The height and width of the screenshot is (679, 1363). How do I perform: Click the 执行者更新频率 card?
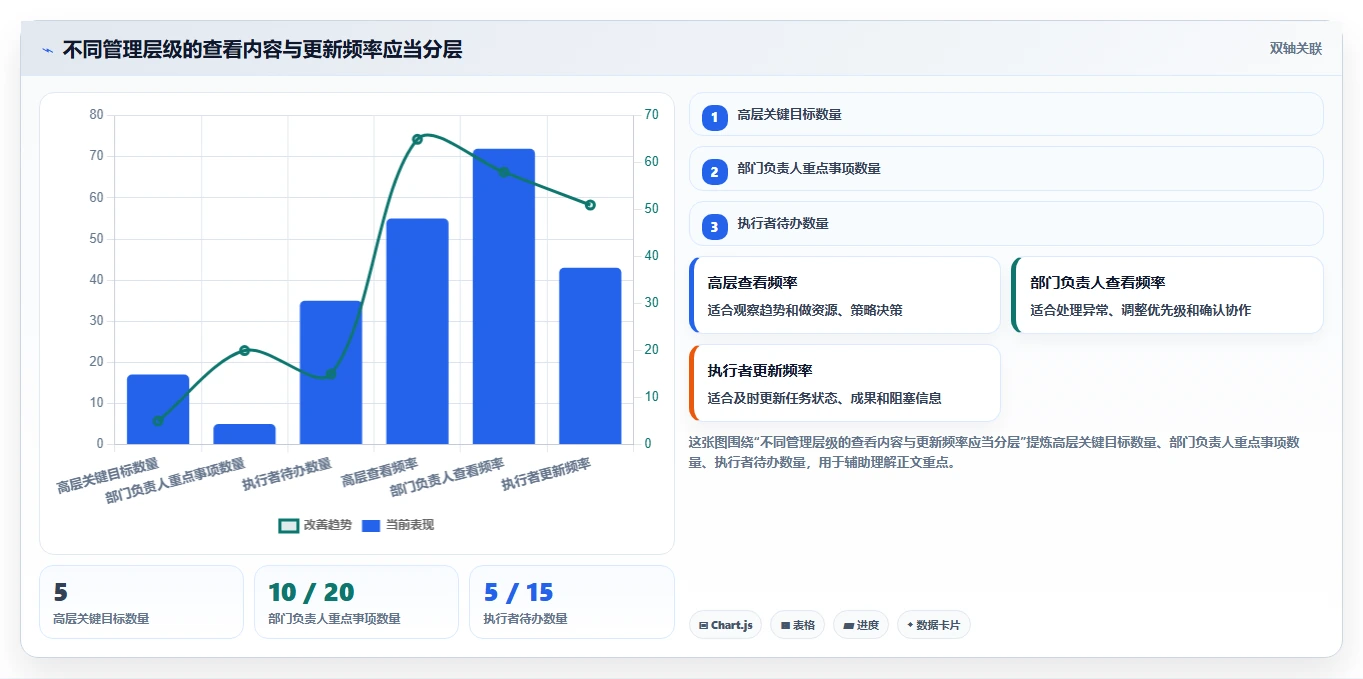[845, 383]
